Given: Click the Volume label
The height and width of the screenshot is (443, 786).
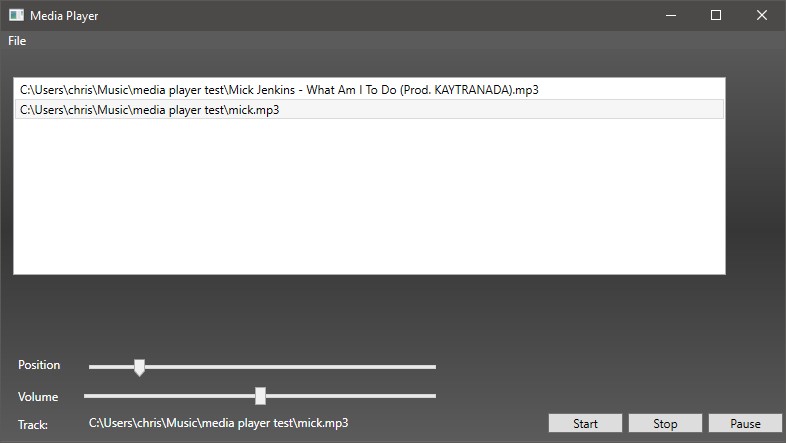Looking at the screenshot, I should tap(38, 397).
